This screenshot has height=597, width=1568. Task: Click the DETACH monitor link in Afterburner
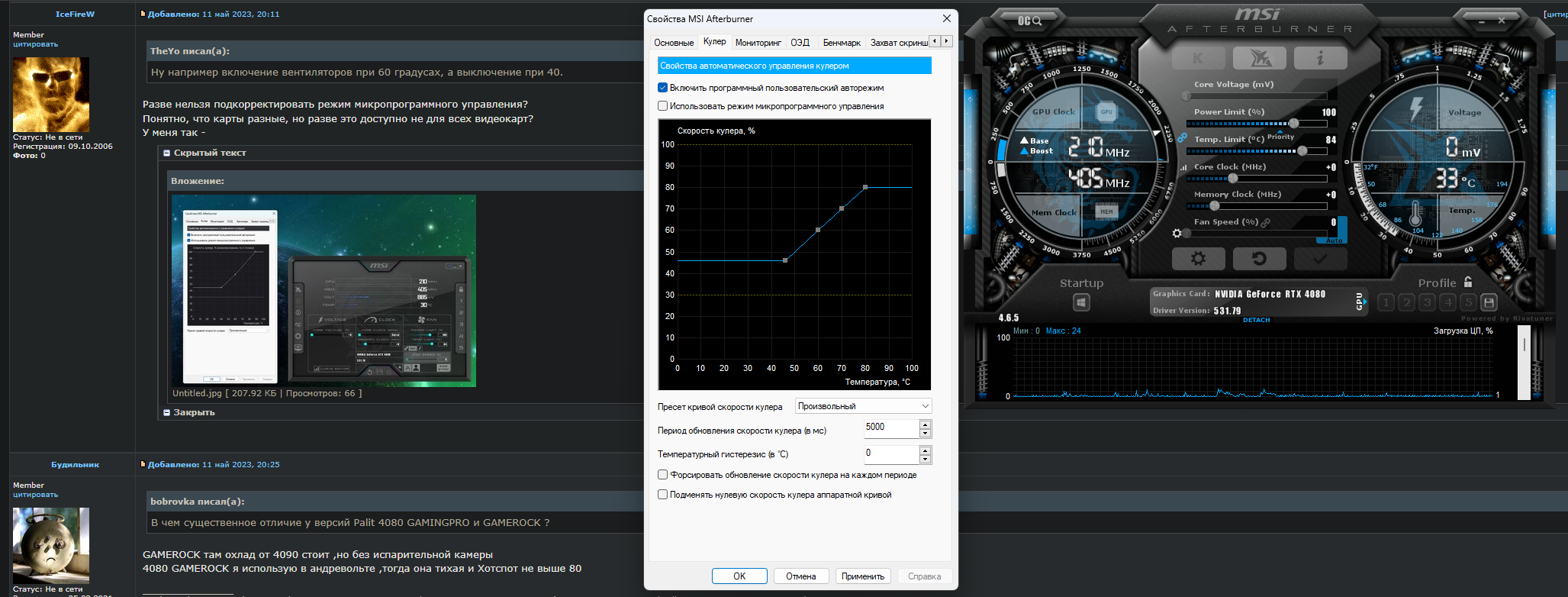(x=1257, y=320)
